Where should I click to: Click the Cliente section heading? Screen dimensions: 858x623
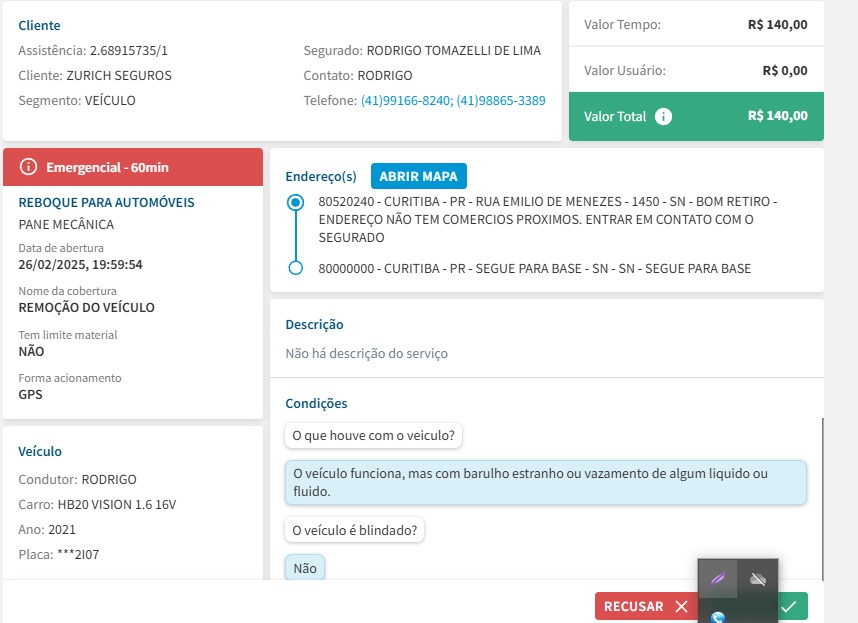[39, 25]
